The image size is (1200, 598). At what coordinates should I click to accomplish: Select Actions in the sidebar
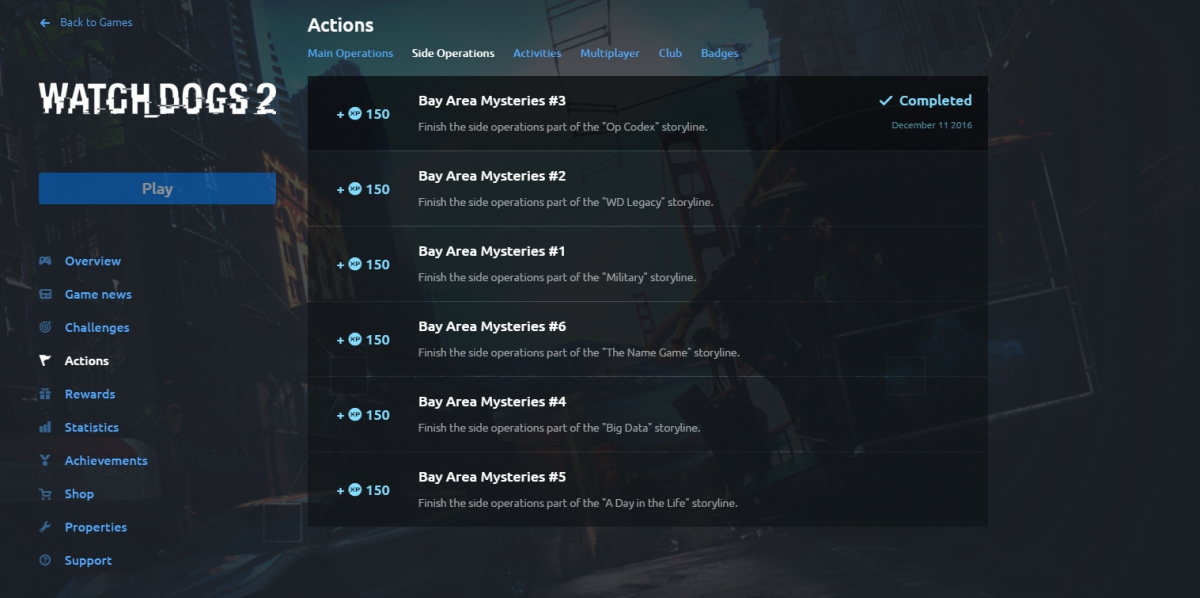87,361
